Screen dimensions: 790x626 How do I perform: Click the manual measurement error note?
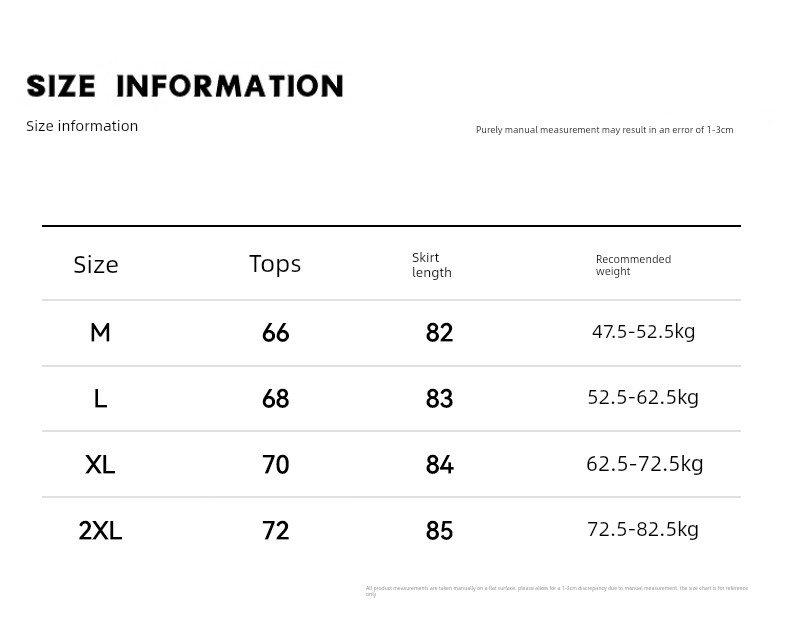click(605, 130)
